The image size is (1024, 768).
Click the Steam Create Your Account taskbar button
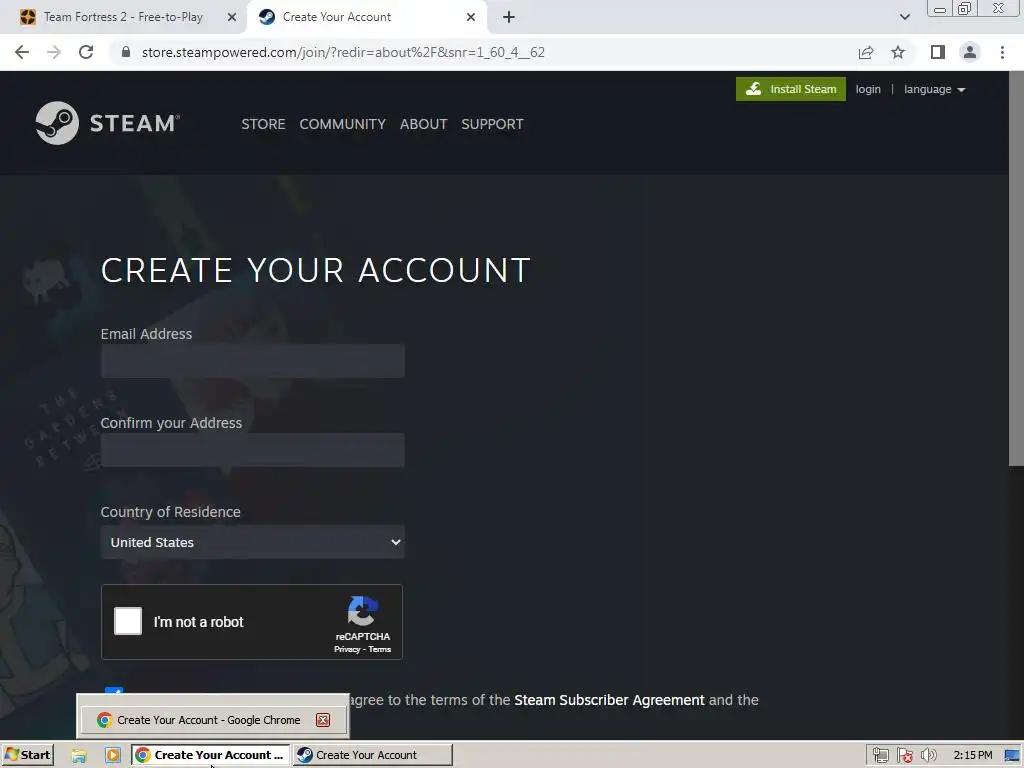[x=372, y=755]
